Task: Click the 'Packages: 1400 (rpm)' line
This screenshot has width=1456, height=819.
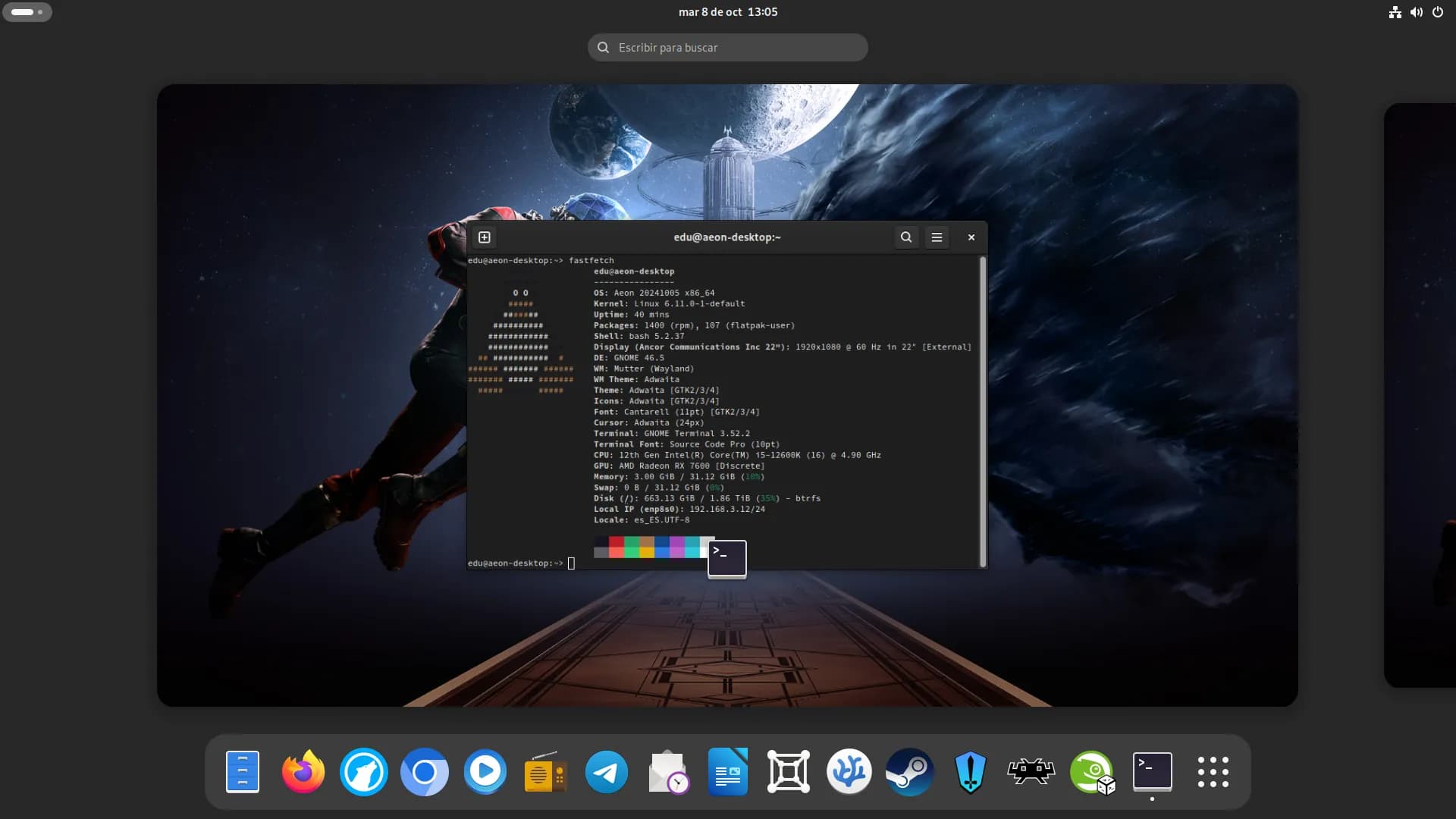Action: coord(694,325)
